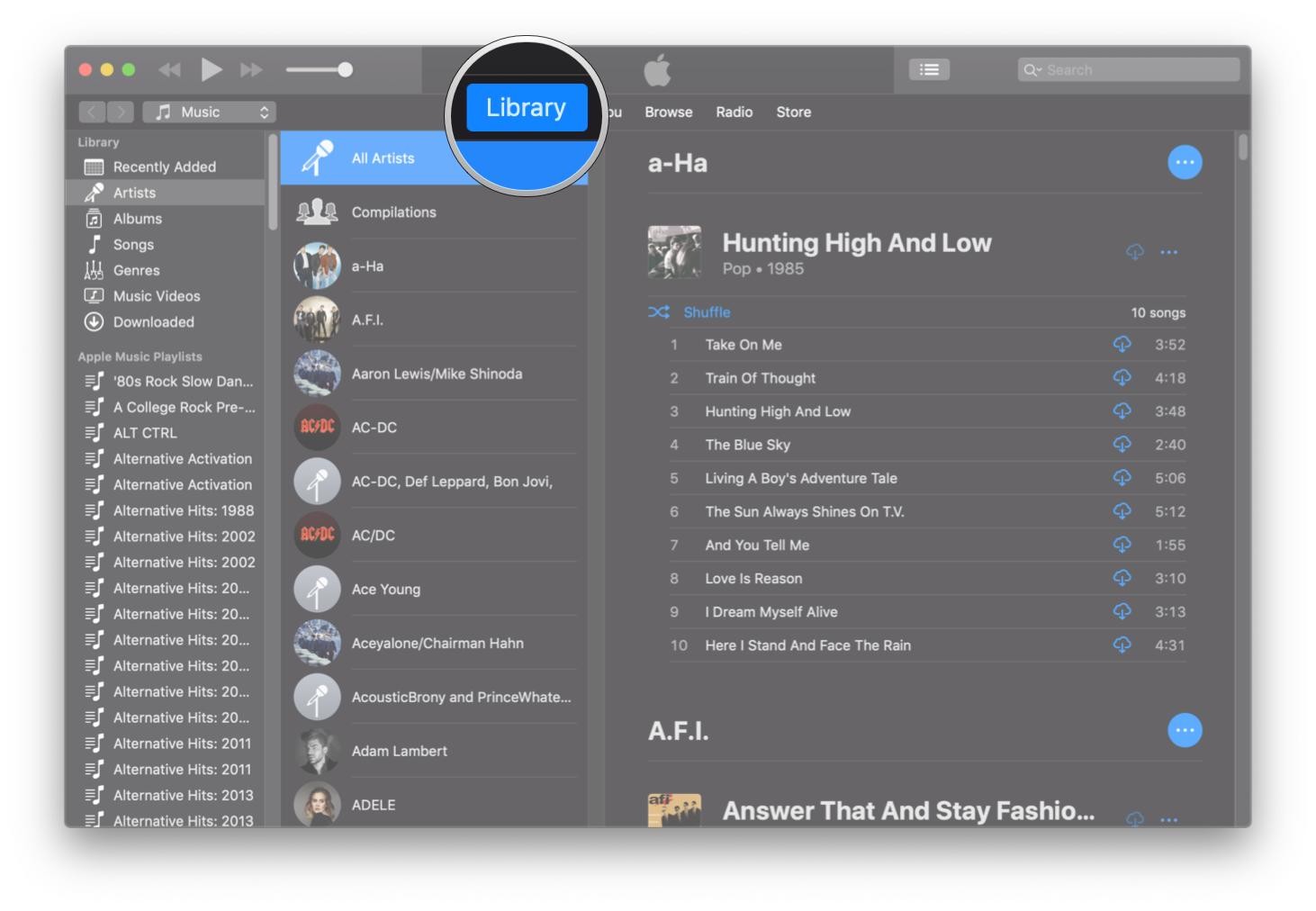Open the more options button for a-Ha
The width and height of the screenshot is (1316, 911).
point(1185,162)
